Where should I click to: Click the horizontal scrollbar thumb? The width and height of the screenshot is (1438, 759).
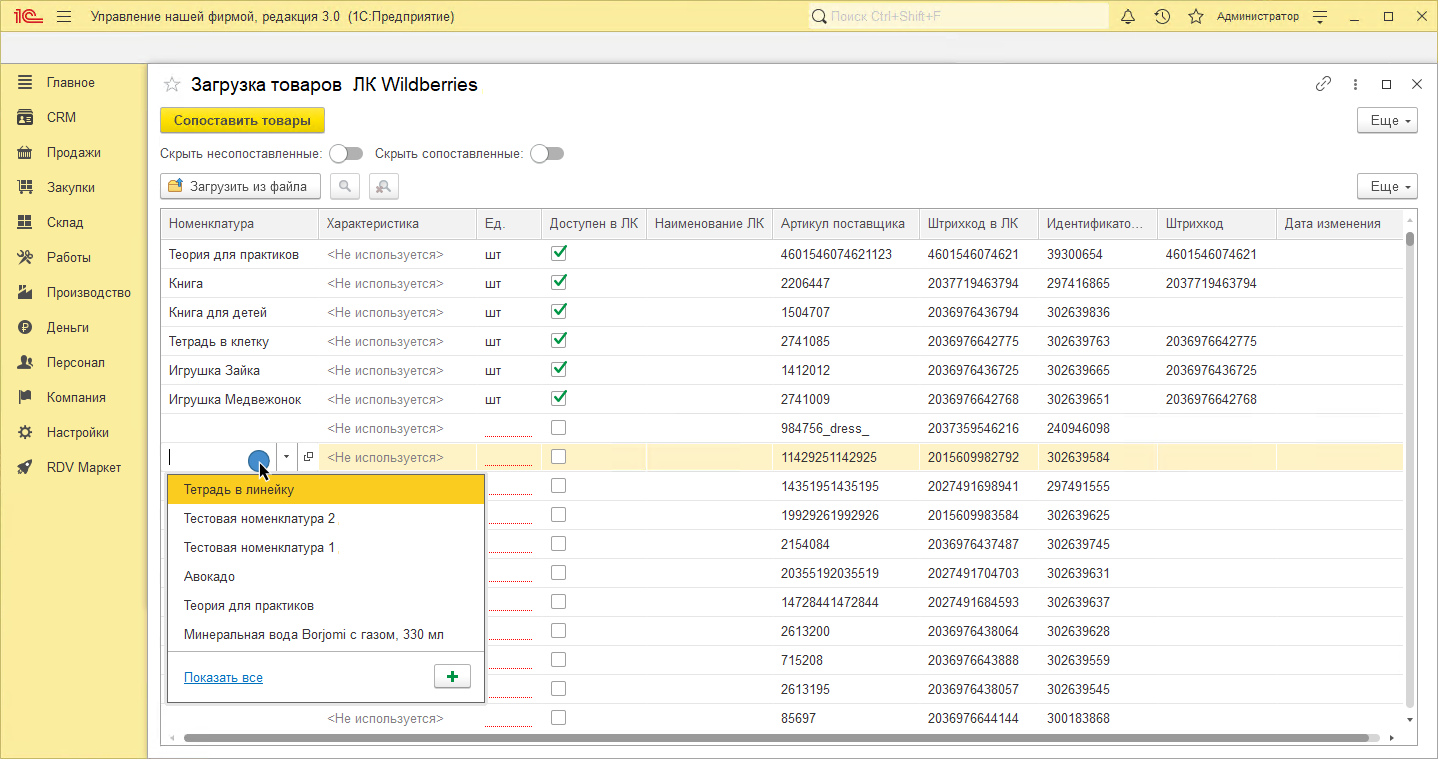tap(776, 738)
